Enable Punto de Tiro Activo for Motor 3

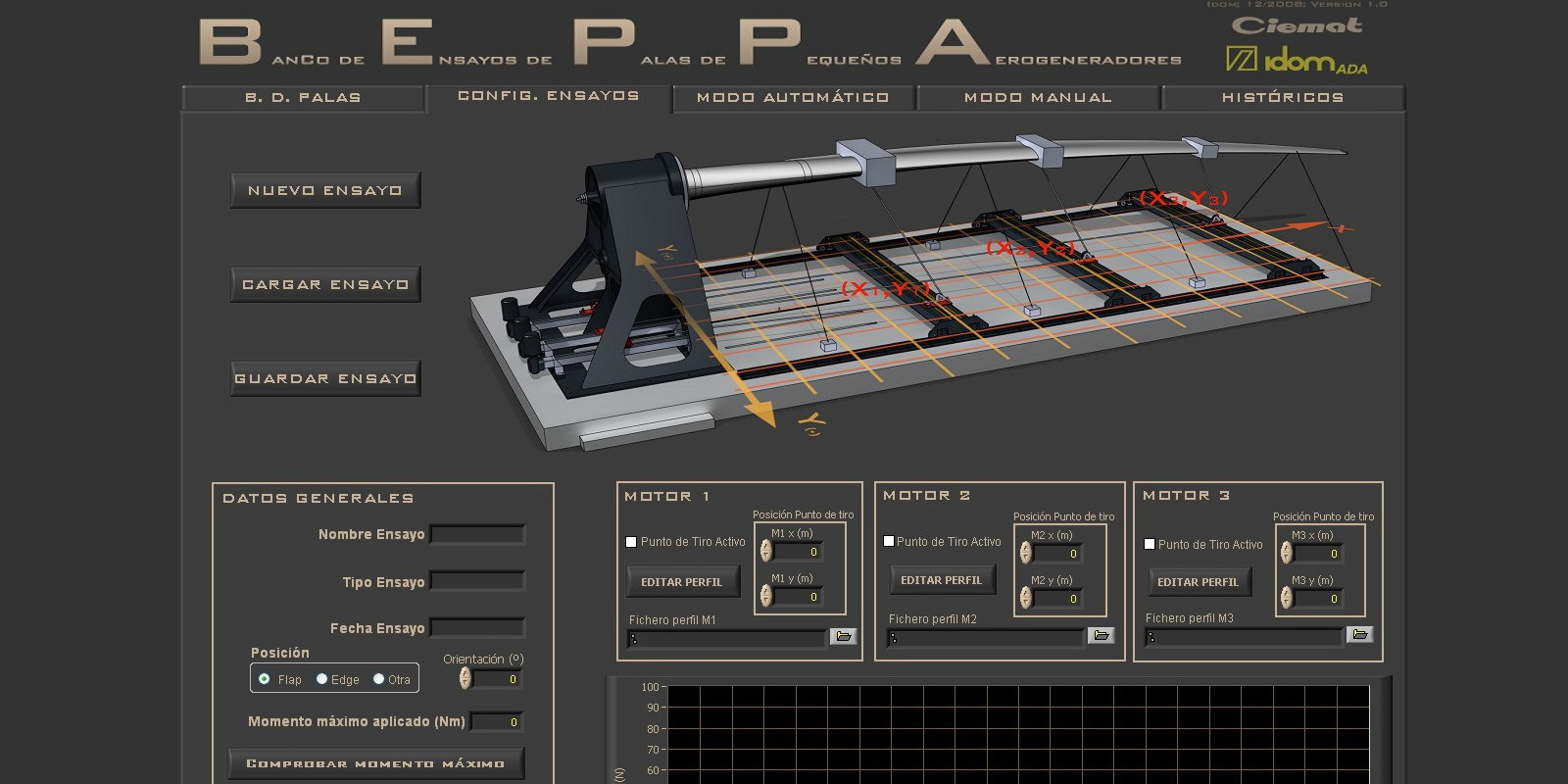click(x=1150, y=544)
